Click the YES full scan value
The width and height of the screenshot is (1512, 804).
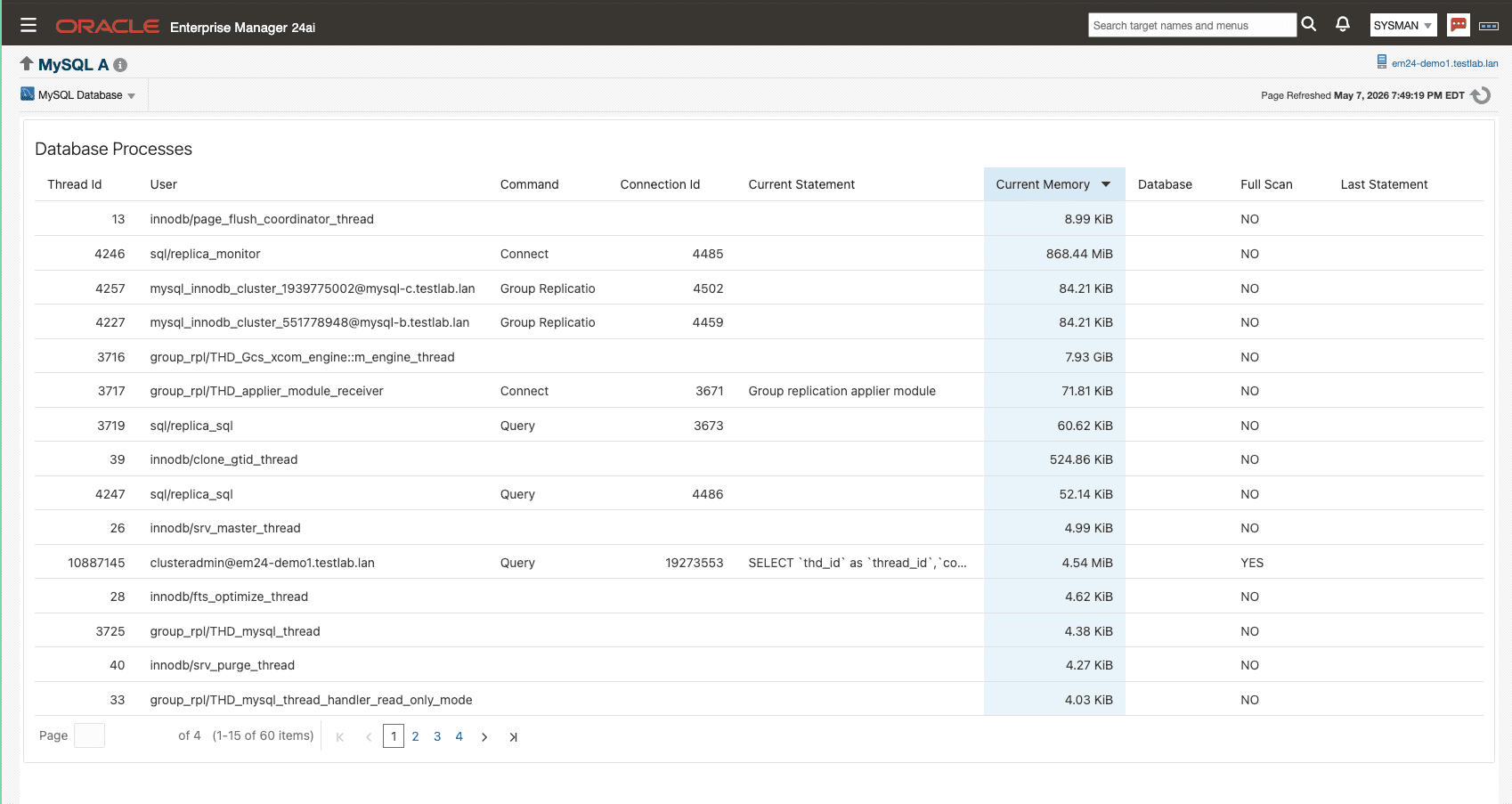tap(1252, 563)
